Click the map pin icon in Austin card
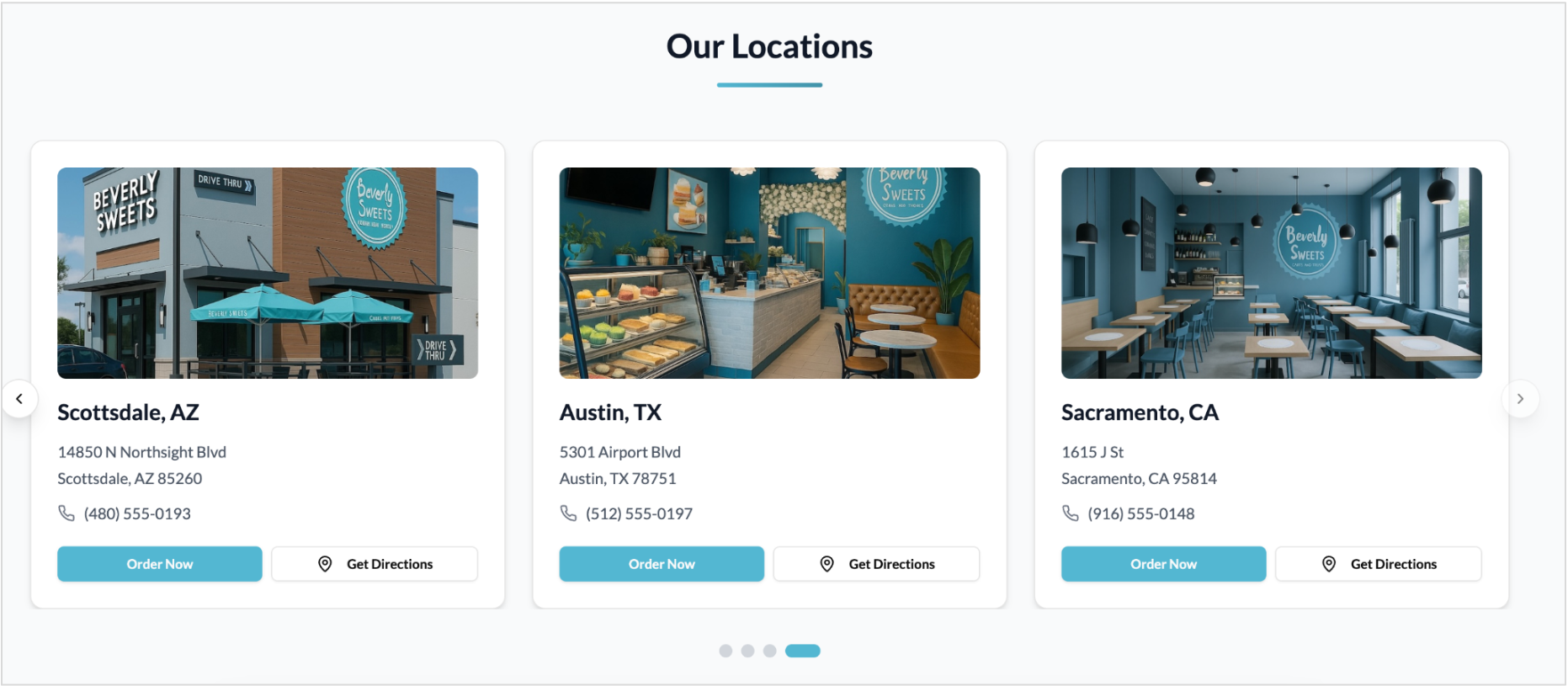The width and height of the screenshot is (1568, 686). 827,564
